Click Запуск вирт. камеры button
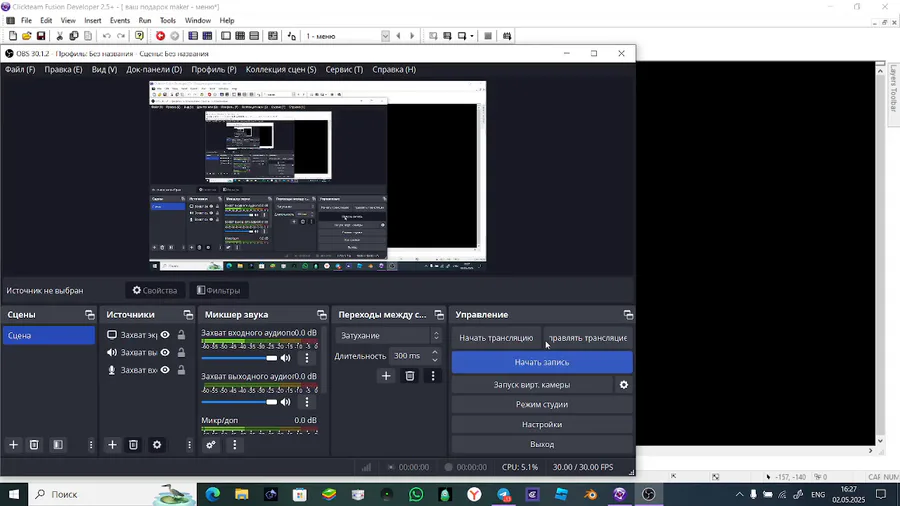Image resolution: width=900 pixels, height=506 pixels. coord(532,385)
